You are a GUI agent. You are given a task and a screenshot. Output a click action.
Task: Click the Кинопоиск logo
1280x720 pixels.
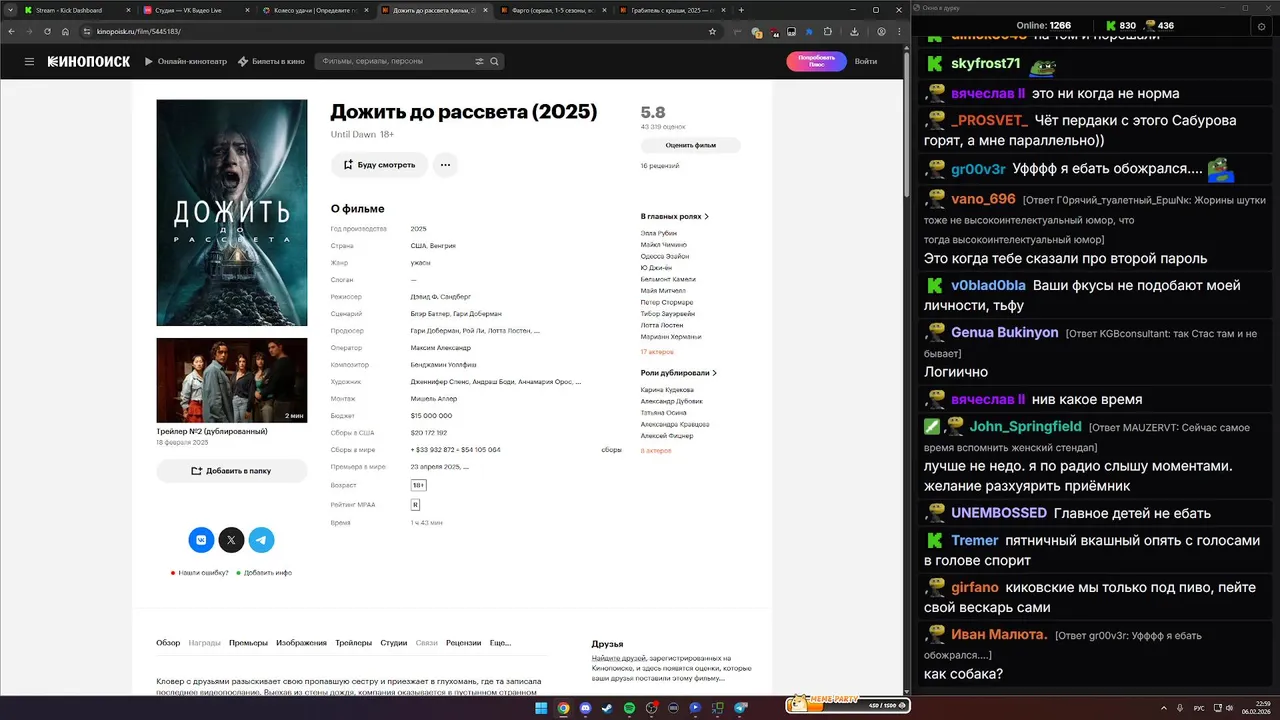tap(89, 61)
